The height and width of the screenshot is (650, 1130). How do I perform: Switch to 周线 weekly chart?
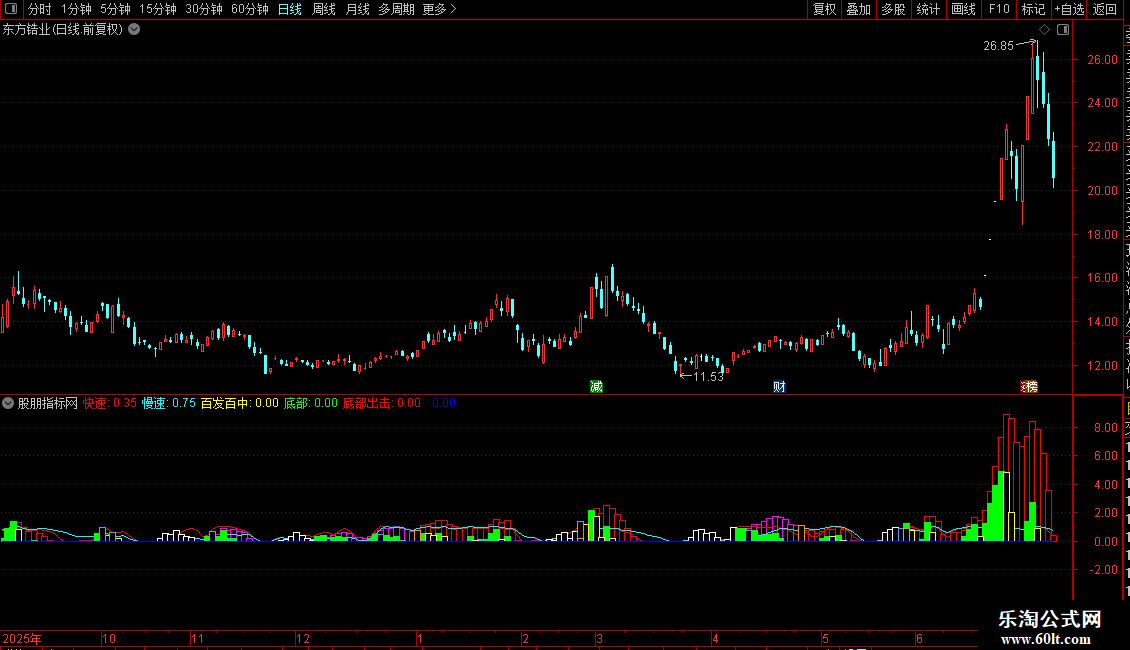[x=324, y=9]
